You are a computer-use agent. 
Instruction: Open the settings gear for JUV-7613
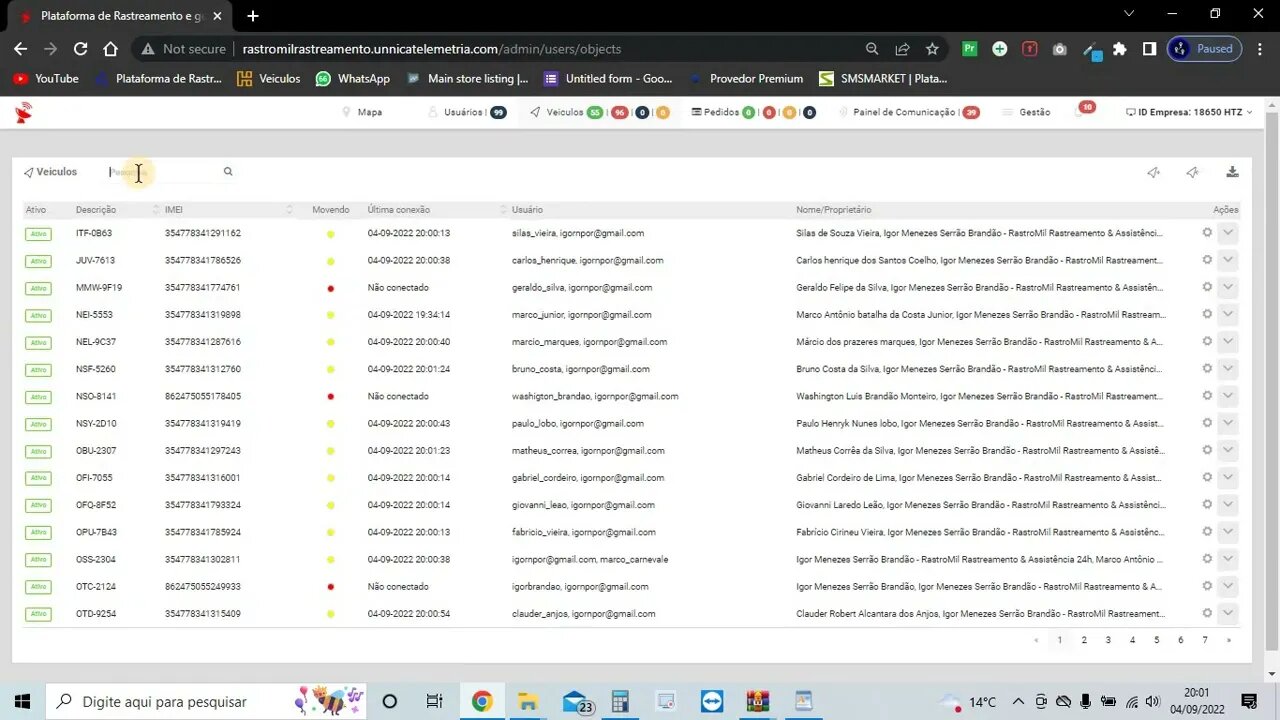coord(1207,259)
